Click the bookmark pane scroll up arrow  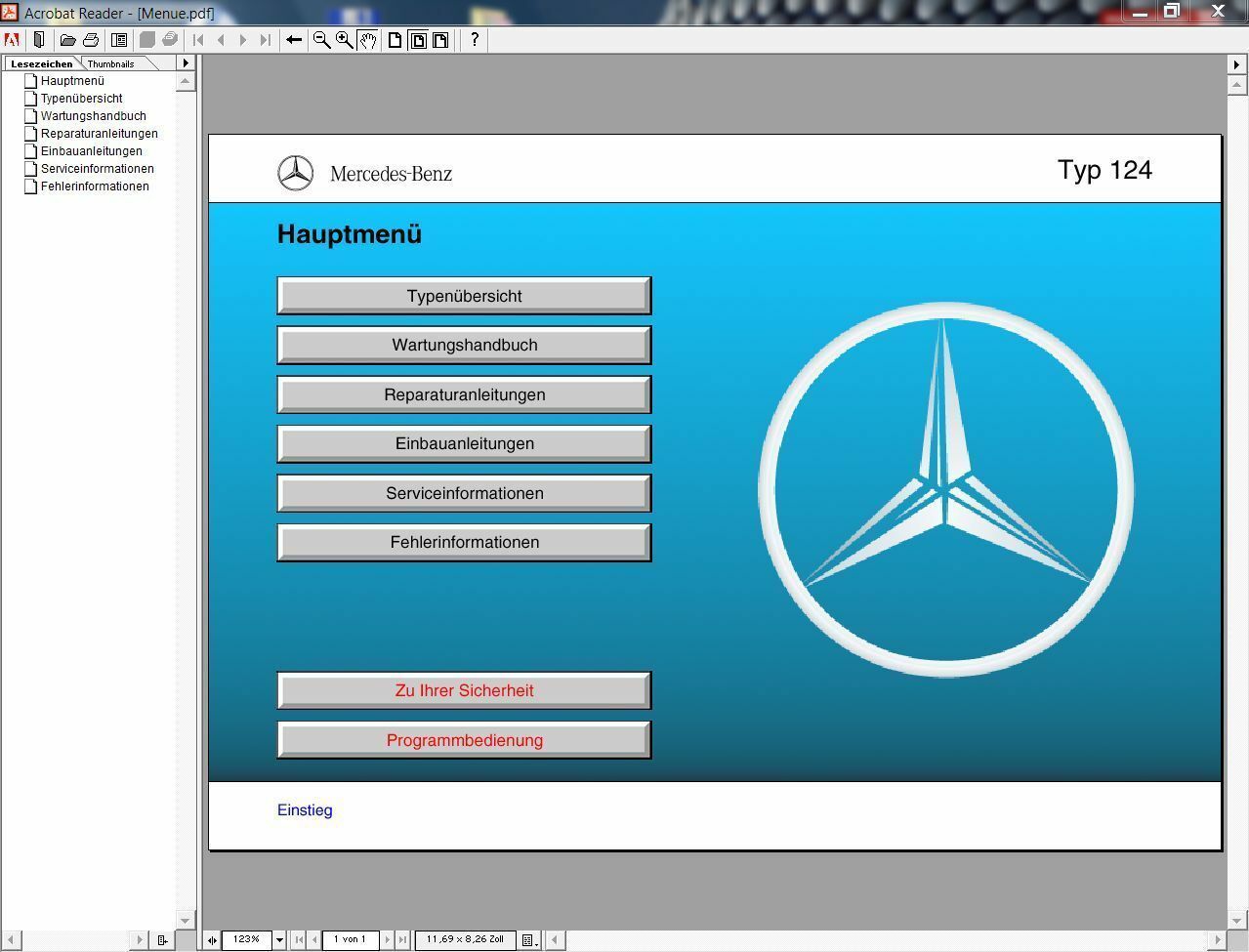click(186, 83)
